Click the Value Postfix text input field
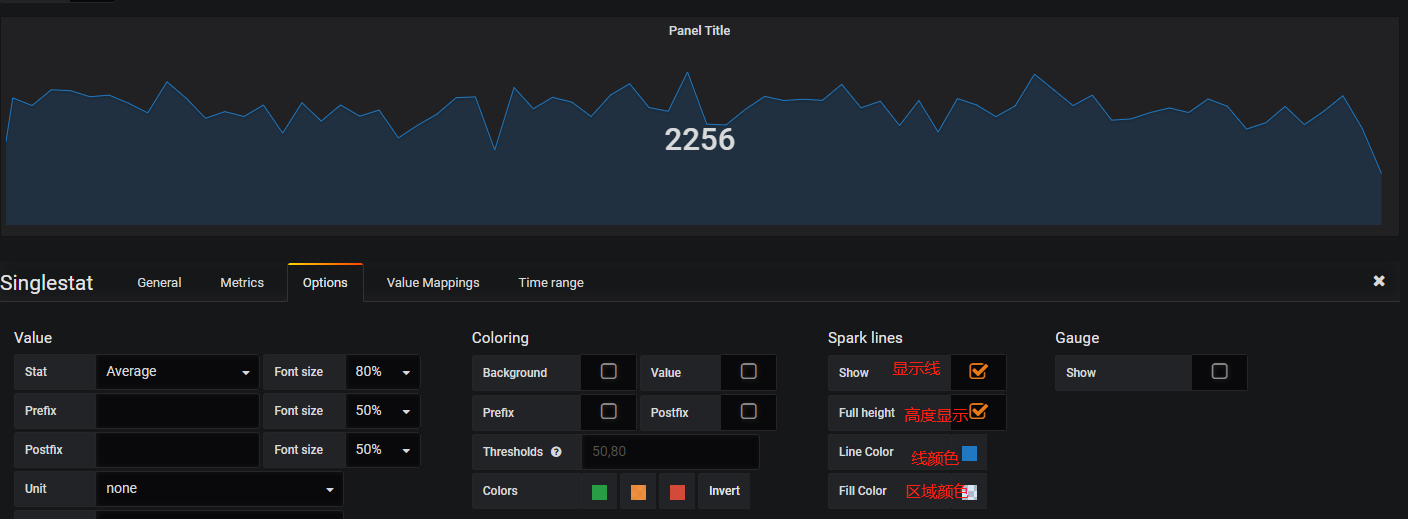Screen dimensions: 1408x519 click(x=178, y=450)
